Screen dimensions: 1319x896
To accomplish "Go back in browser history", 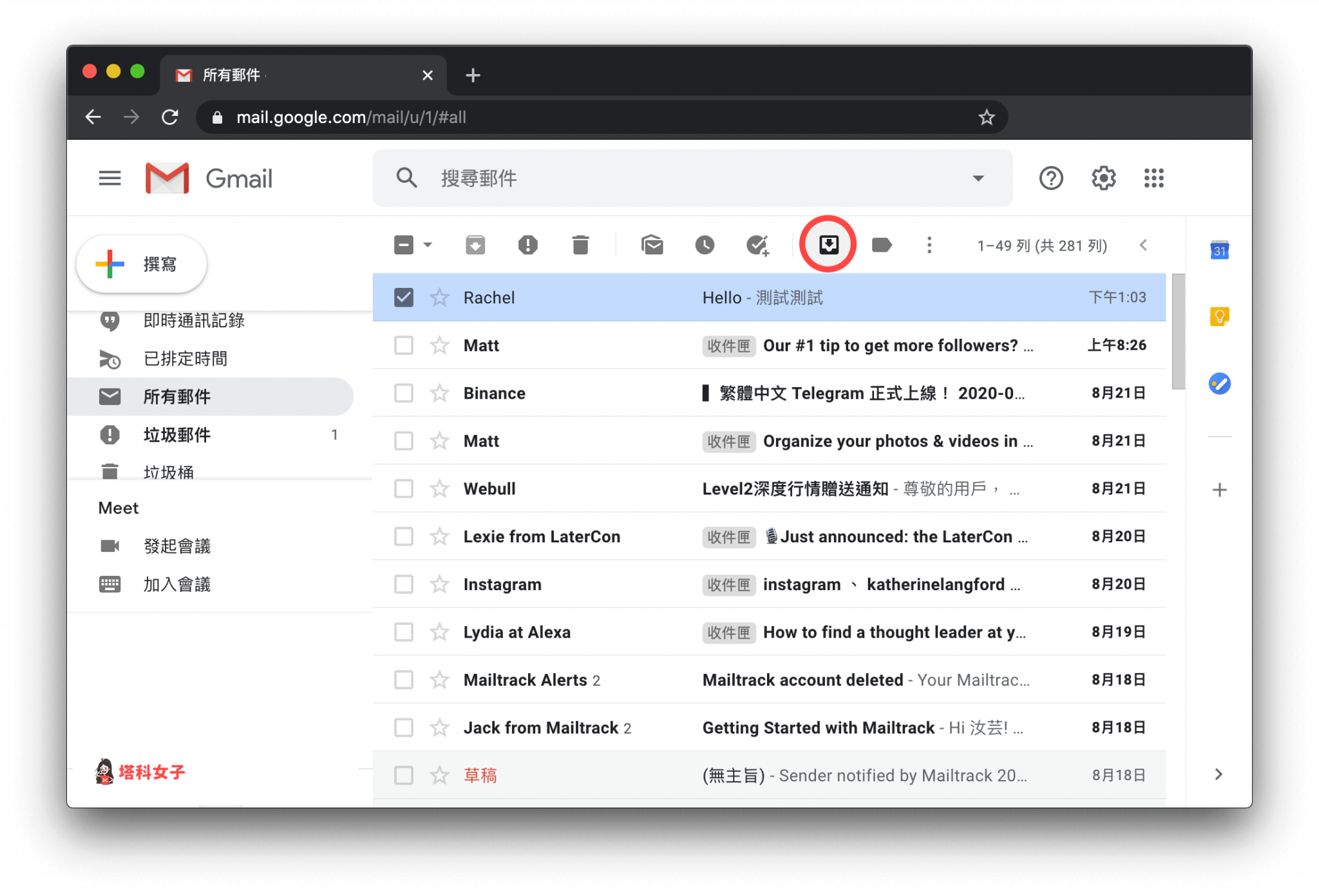I will point(93,117).
